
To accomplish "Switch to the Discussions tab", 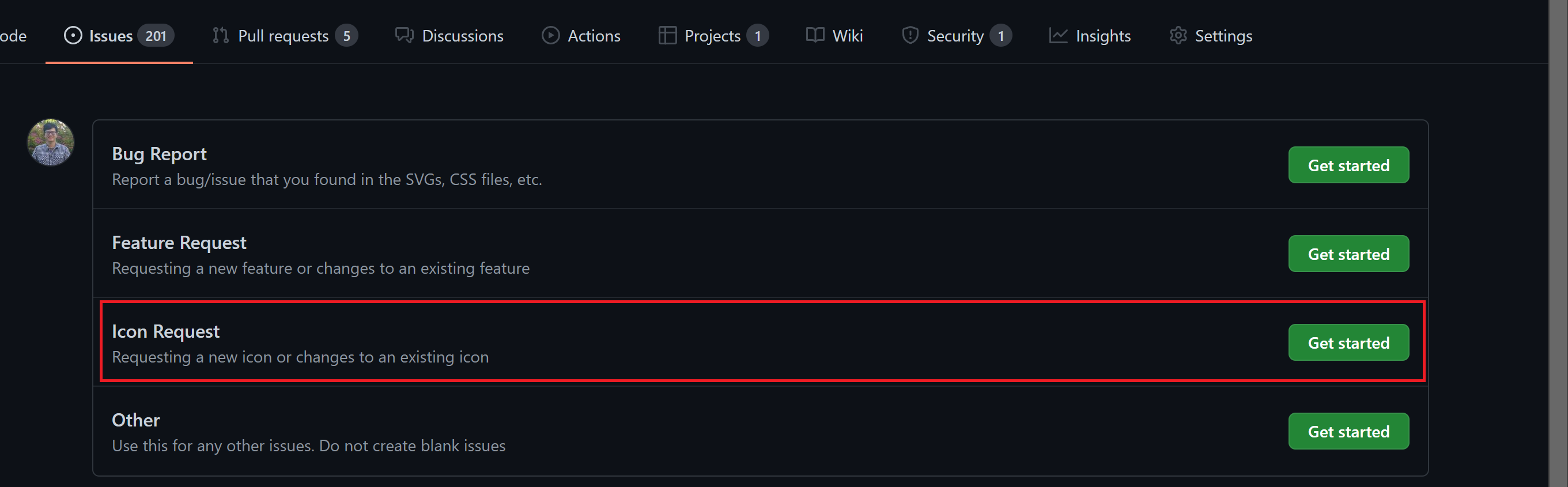I will (462, 36).
